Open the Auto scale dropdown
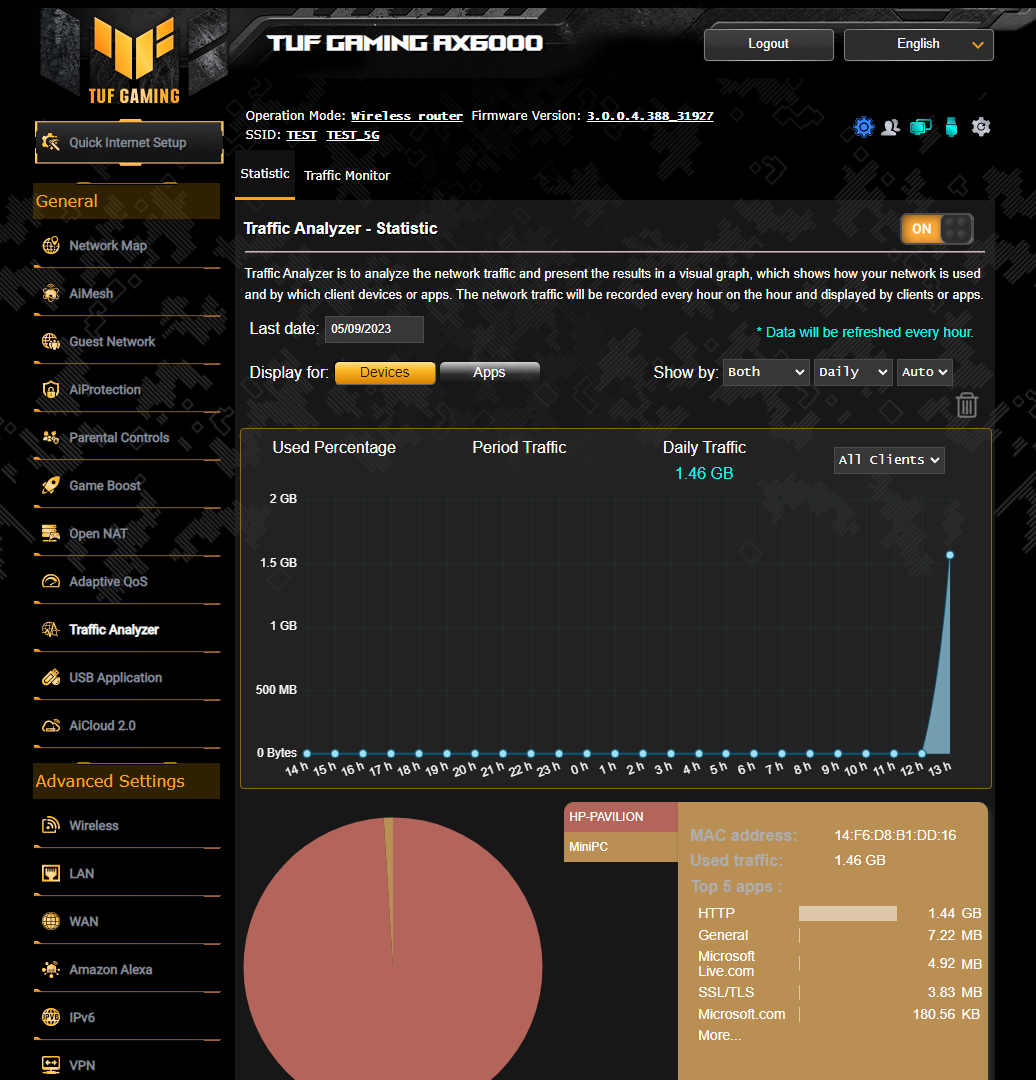Viewport: 1036px width, 1080px height. click(x=924, y=372)
